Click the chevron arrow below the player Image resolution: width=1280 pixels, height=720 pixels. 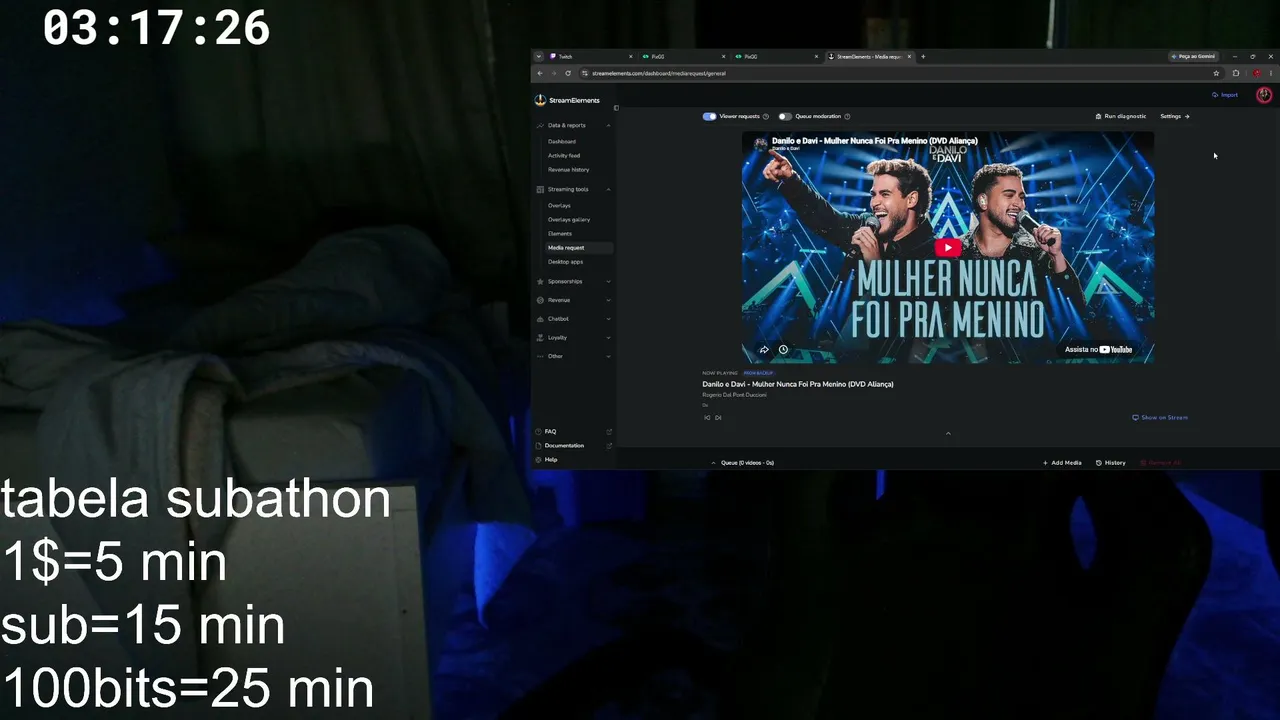(948, 433)
